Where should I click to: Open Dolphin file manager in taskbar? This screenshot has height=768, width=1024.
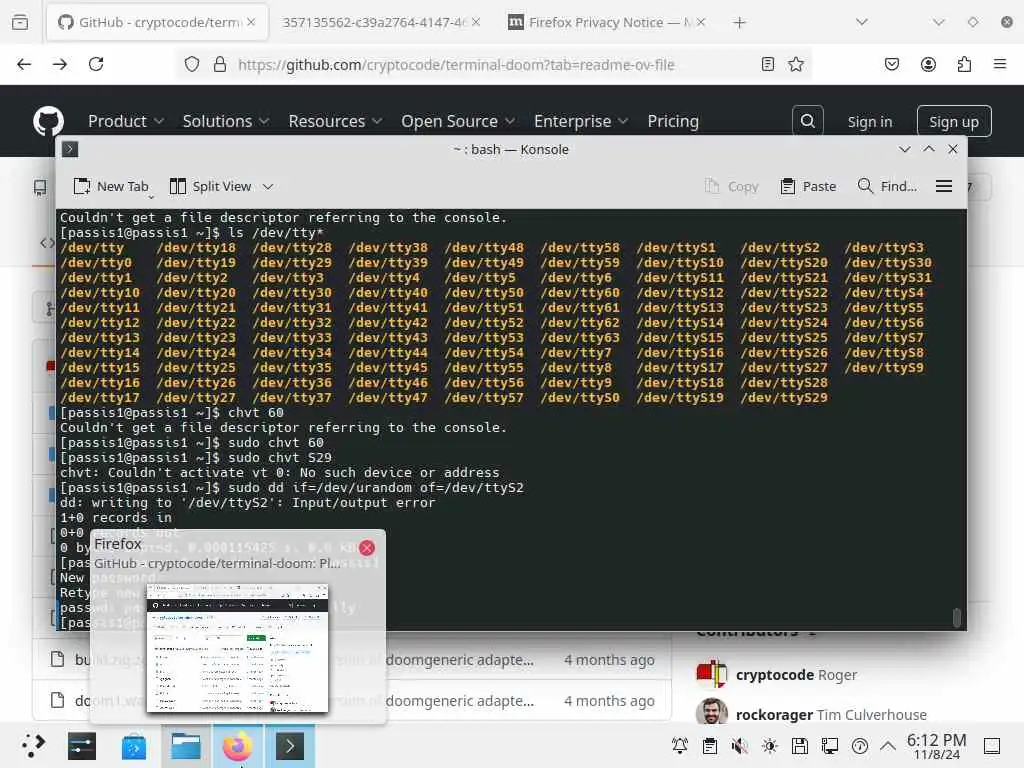pyautogui.click(x=185, y=746)
